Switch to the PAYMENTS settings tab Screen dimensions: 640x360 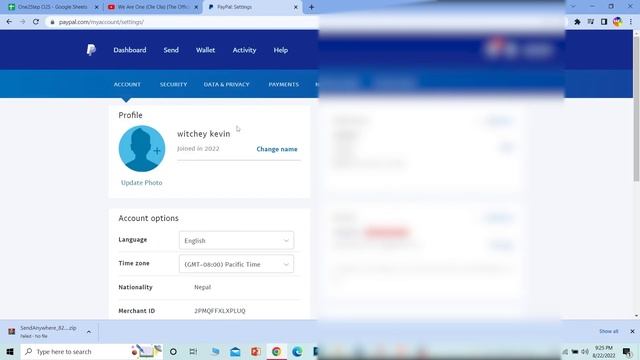(x=284, y=84)
